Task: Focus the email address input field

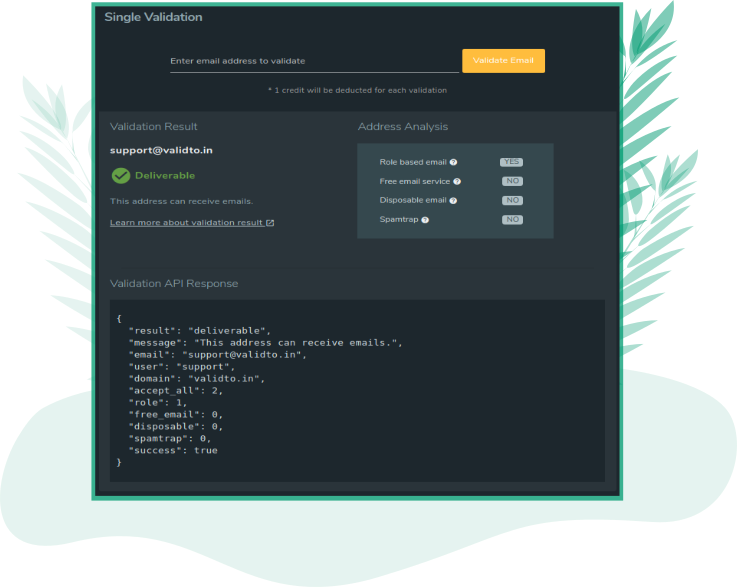Action: 314,61
